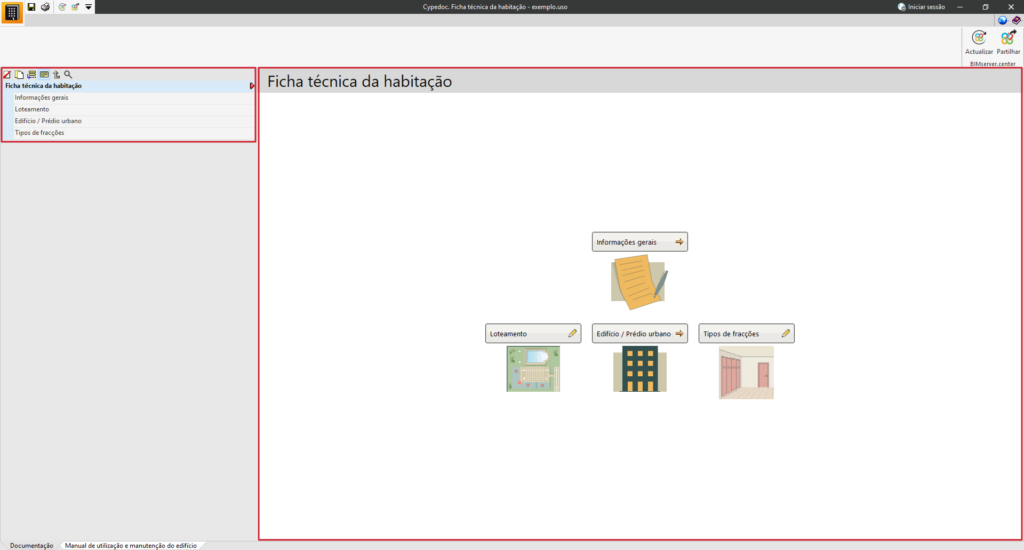Click the site plan illustration under Loteamento
This screenshot has height=550, width=1024.
click(533, 369)
